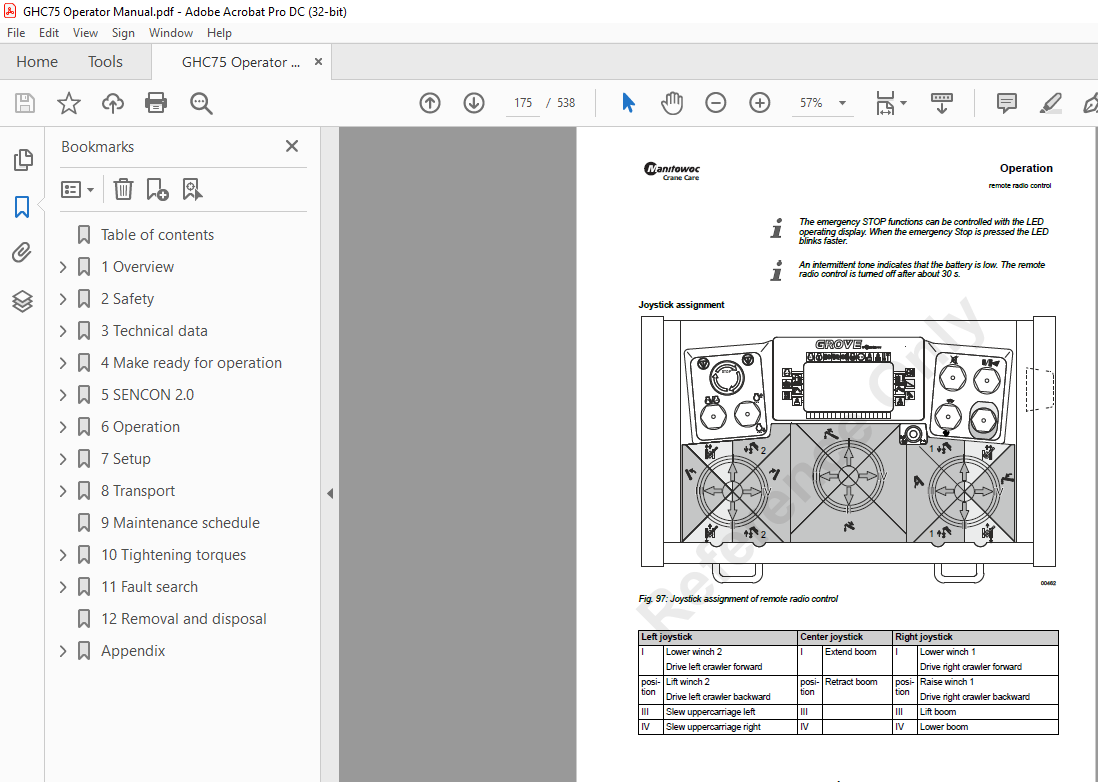Go to previous page arrow icon

coord(430,103)
